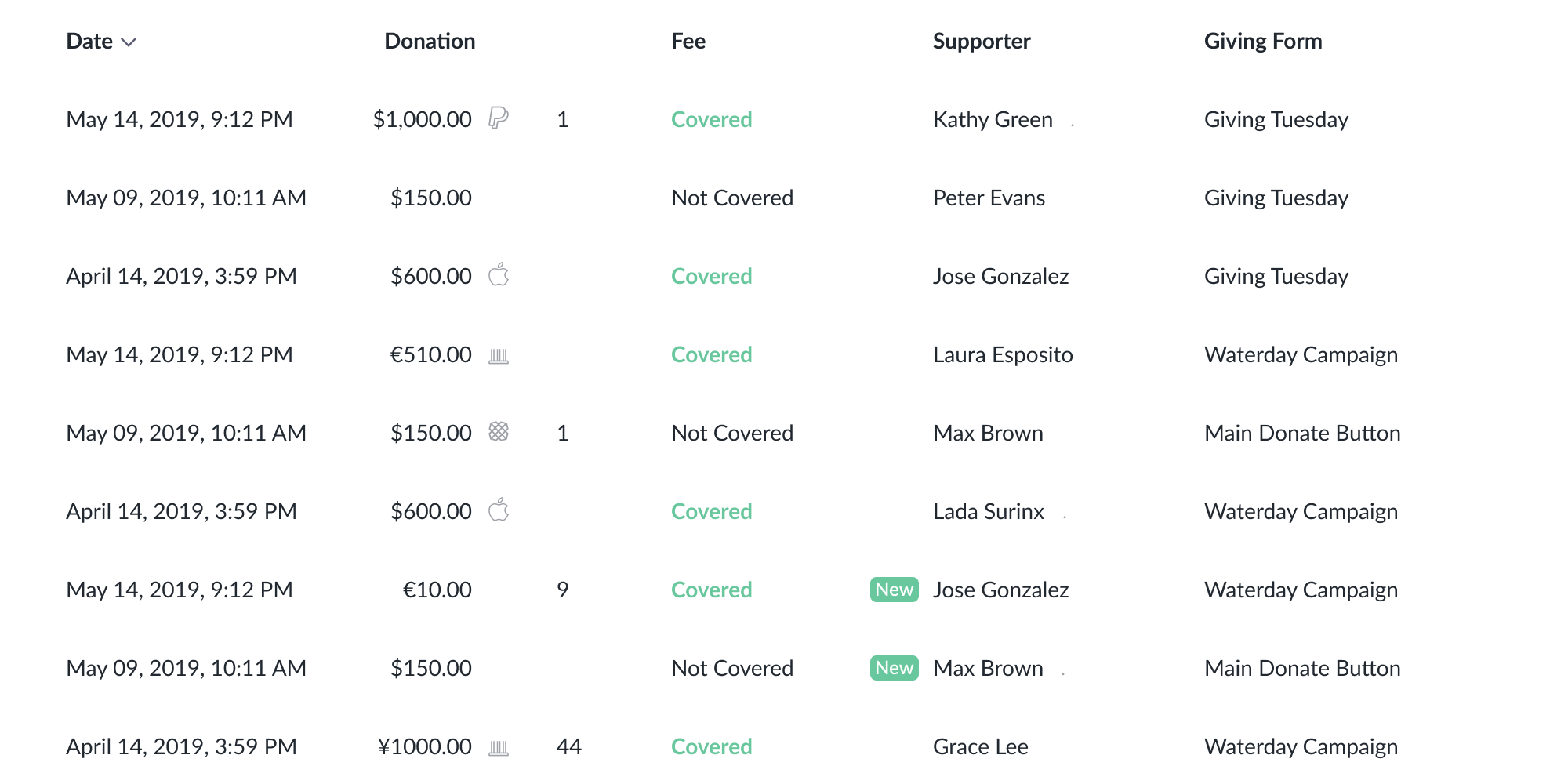Click the Supporter column header

click(x=982, y=41)
